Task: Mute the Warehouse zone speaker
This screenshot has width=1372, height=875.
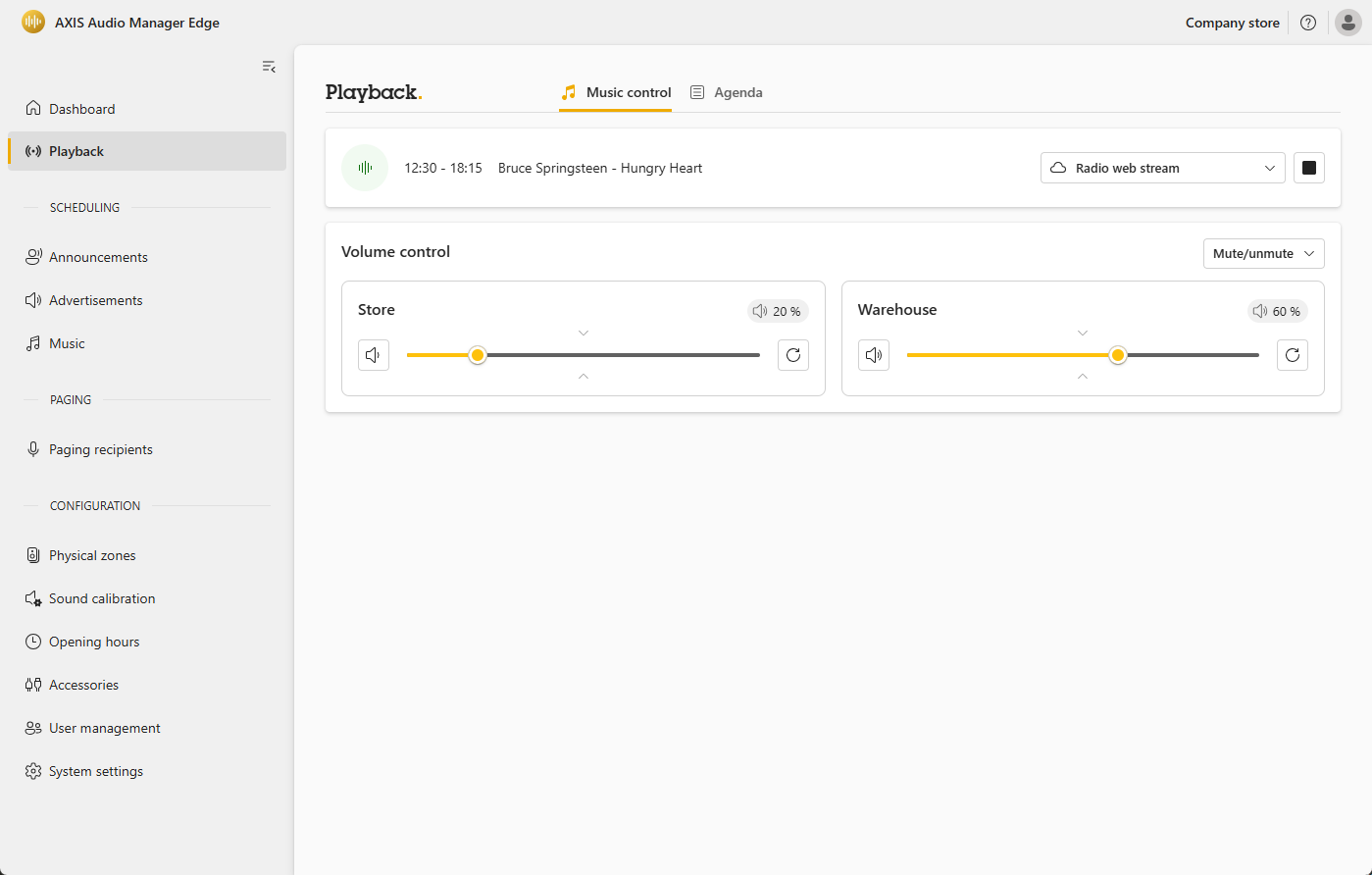Action: [874, 355]
